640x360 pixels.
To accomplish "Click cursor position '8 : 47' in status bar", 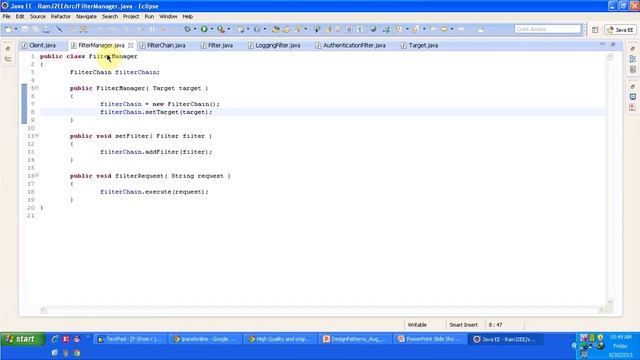I will tap(495, 325).
